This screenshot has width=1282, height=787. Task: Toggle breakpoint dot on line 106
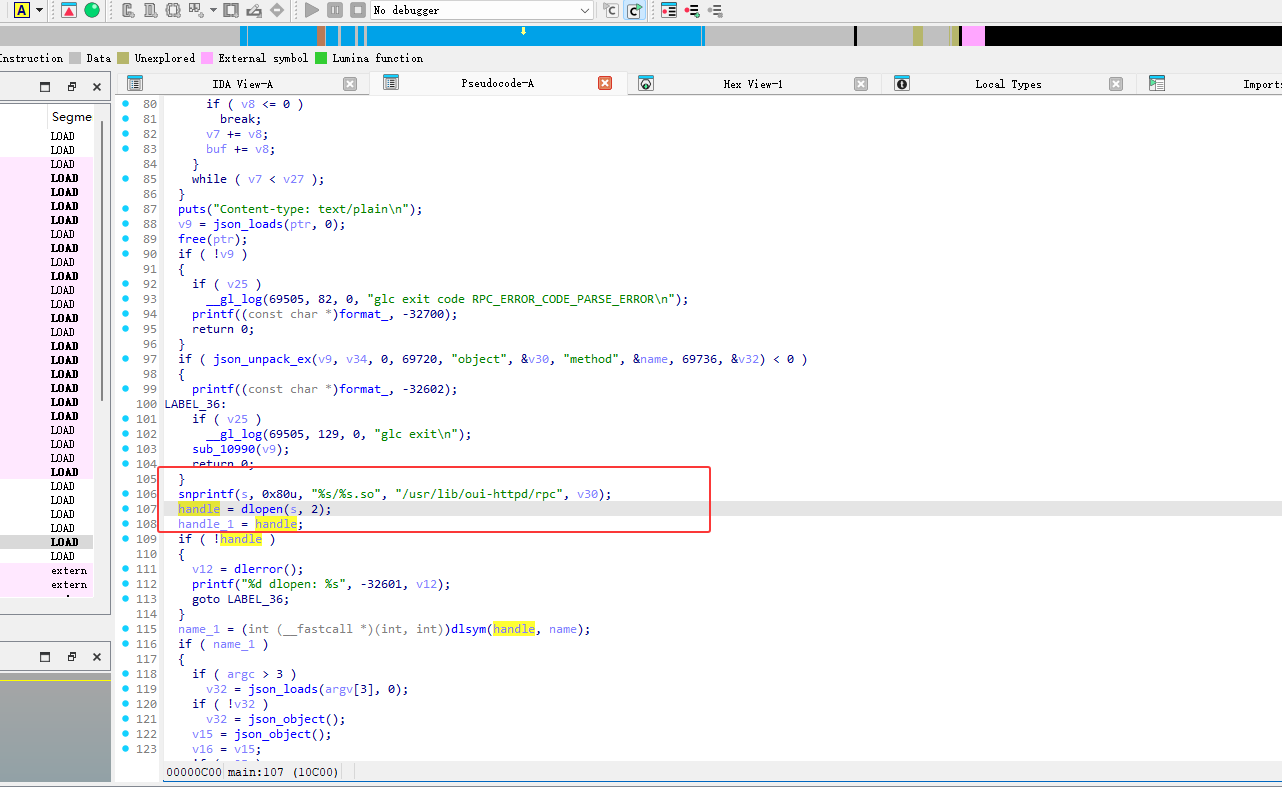(125, 494)
